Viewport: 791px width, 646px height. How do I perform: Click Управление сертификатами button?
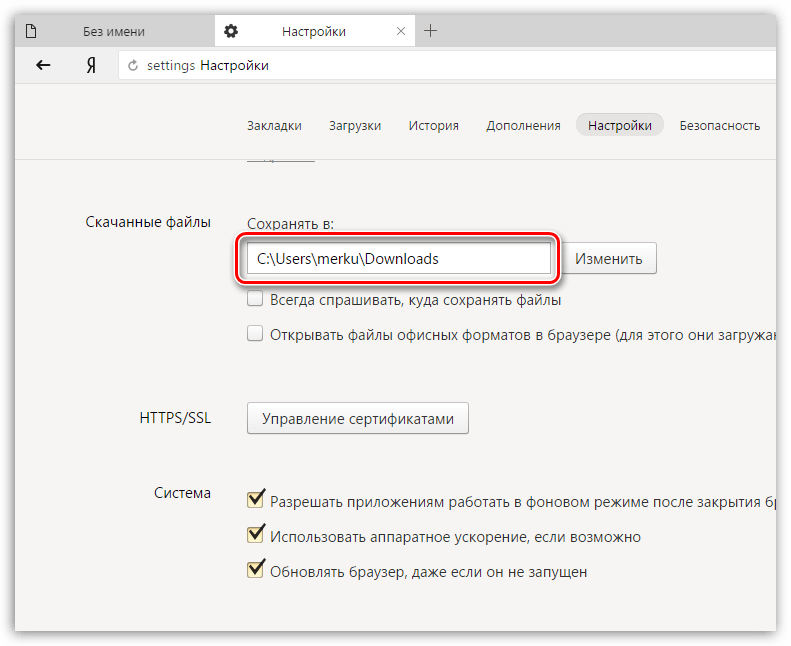[x=358, y=418]
